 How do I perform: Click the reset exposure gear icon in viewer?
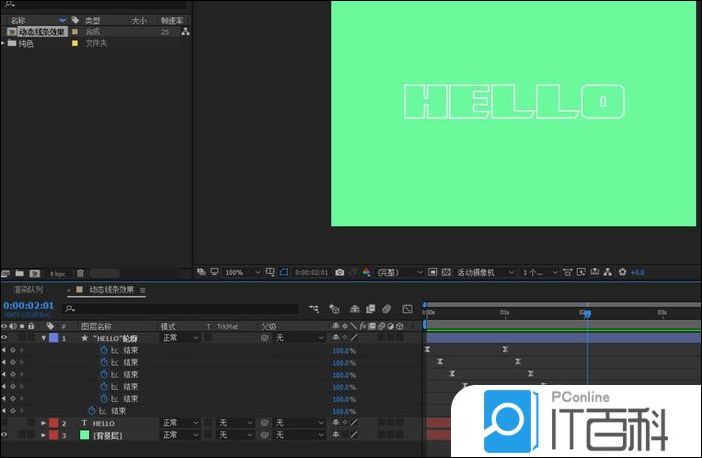(x=622, y=272)
